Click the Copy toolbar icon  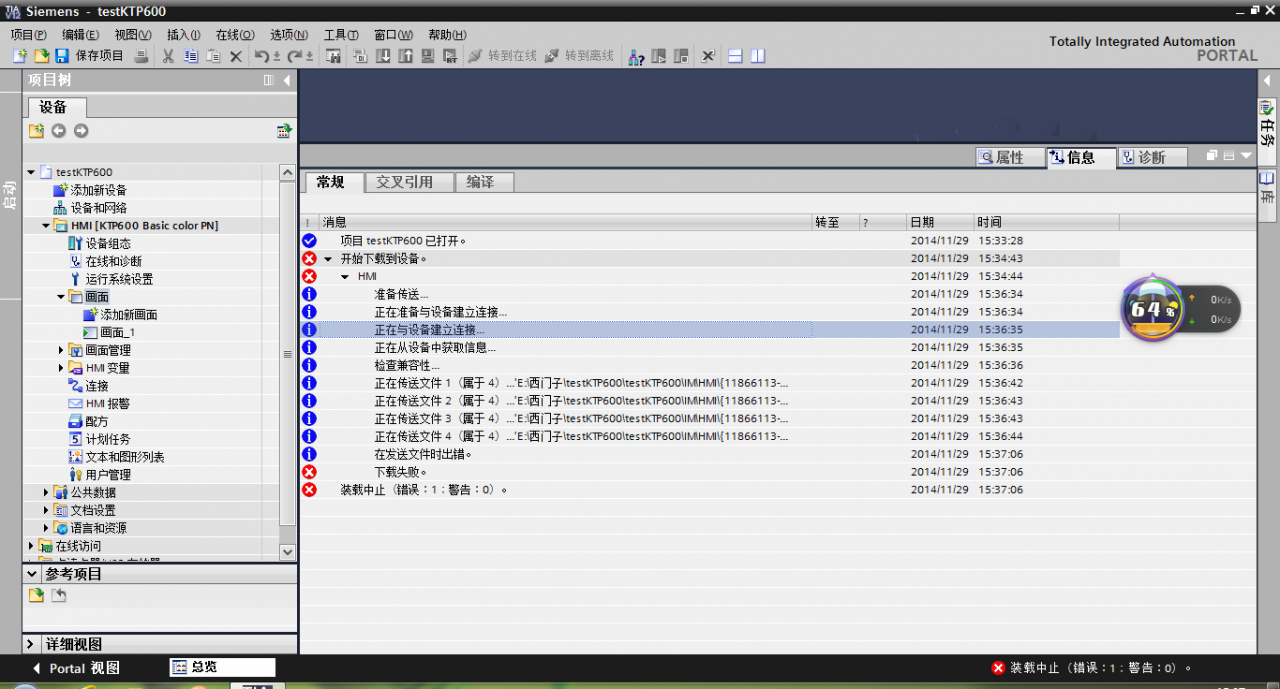pos(190,56)
